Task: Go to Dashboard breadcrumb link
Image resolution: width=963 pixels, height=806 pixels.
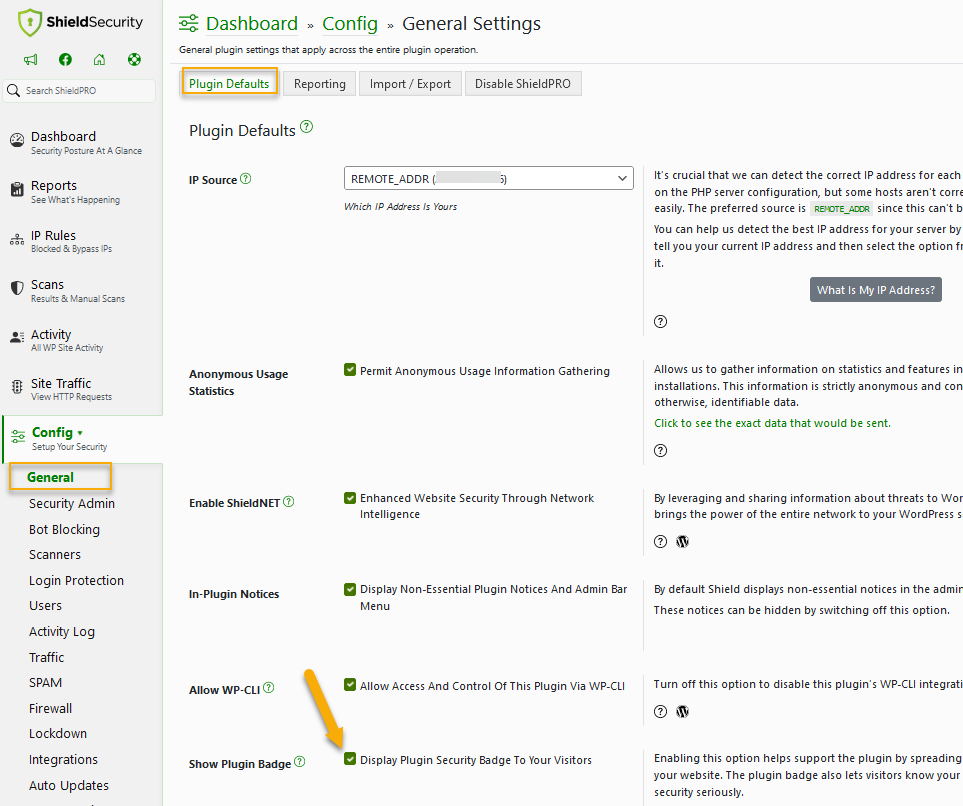Action: pos(252,23)
